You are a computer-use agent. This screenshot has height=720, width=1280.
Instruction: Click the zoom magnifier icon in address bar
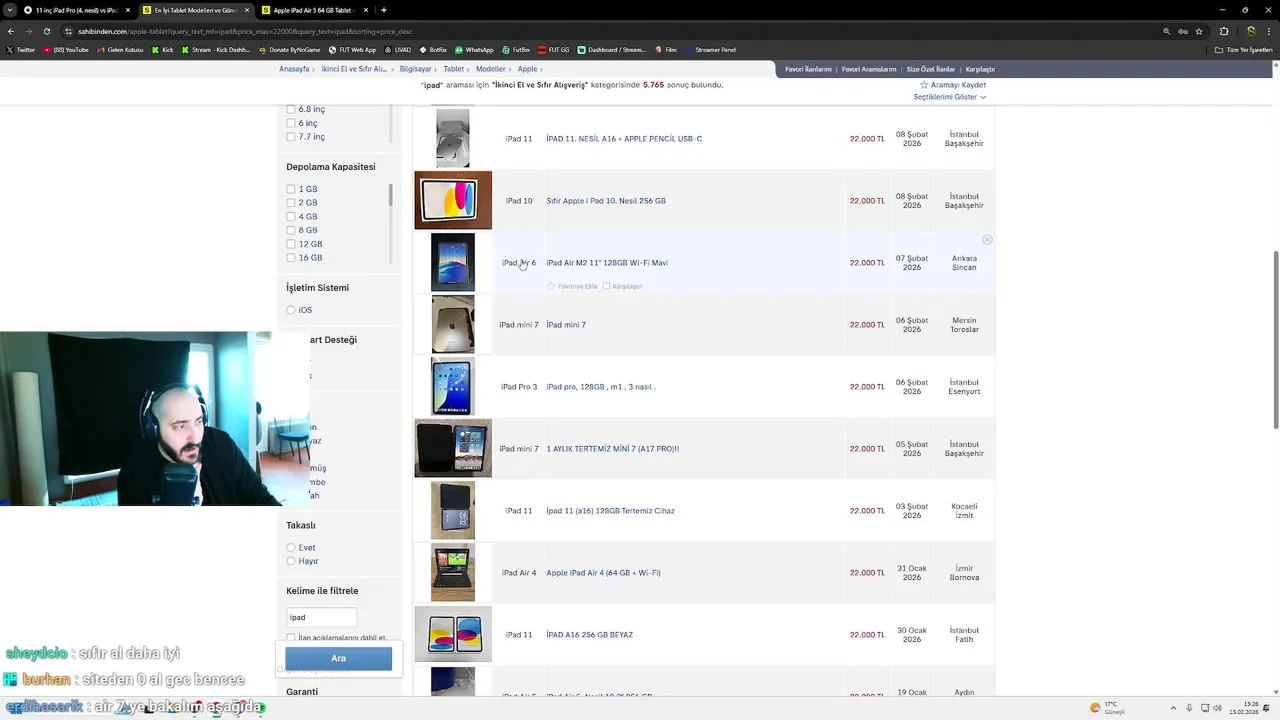pos(1166,31)
